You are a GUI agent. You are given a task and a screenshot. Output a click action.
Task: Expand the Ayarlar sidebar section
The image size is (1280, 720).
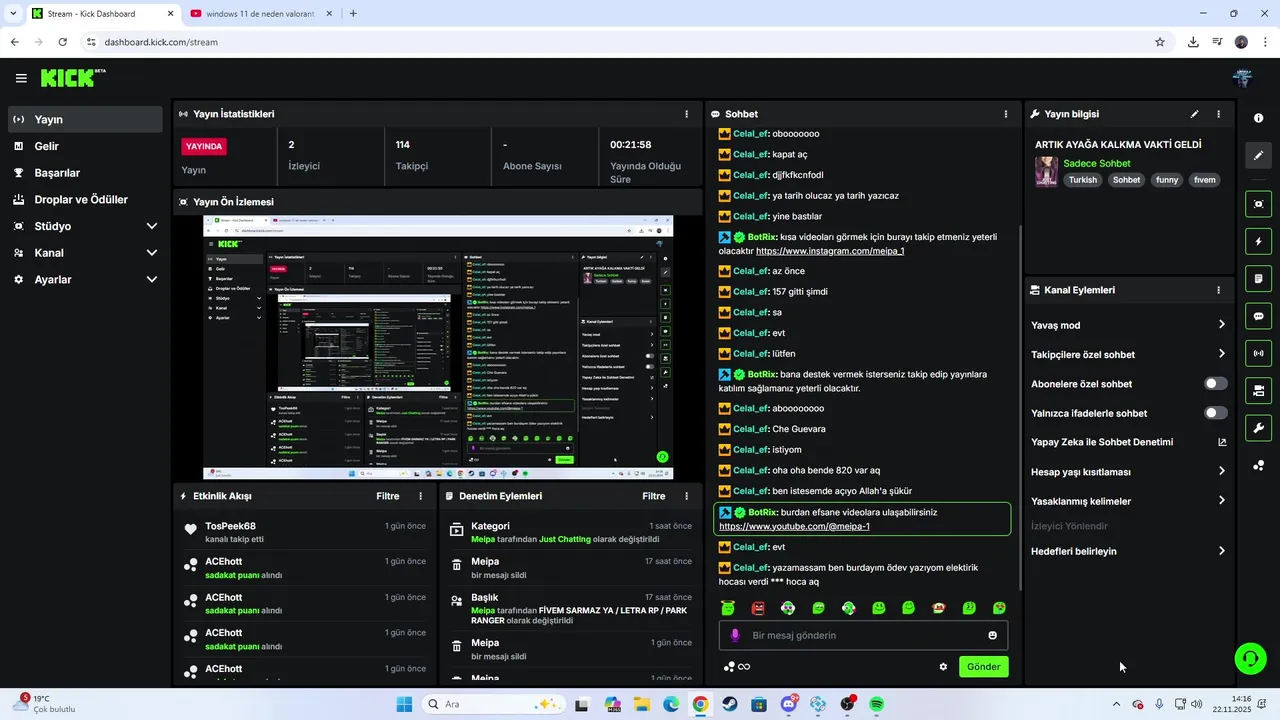[x=151, y=280]
